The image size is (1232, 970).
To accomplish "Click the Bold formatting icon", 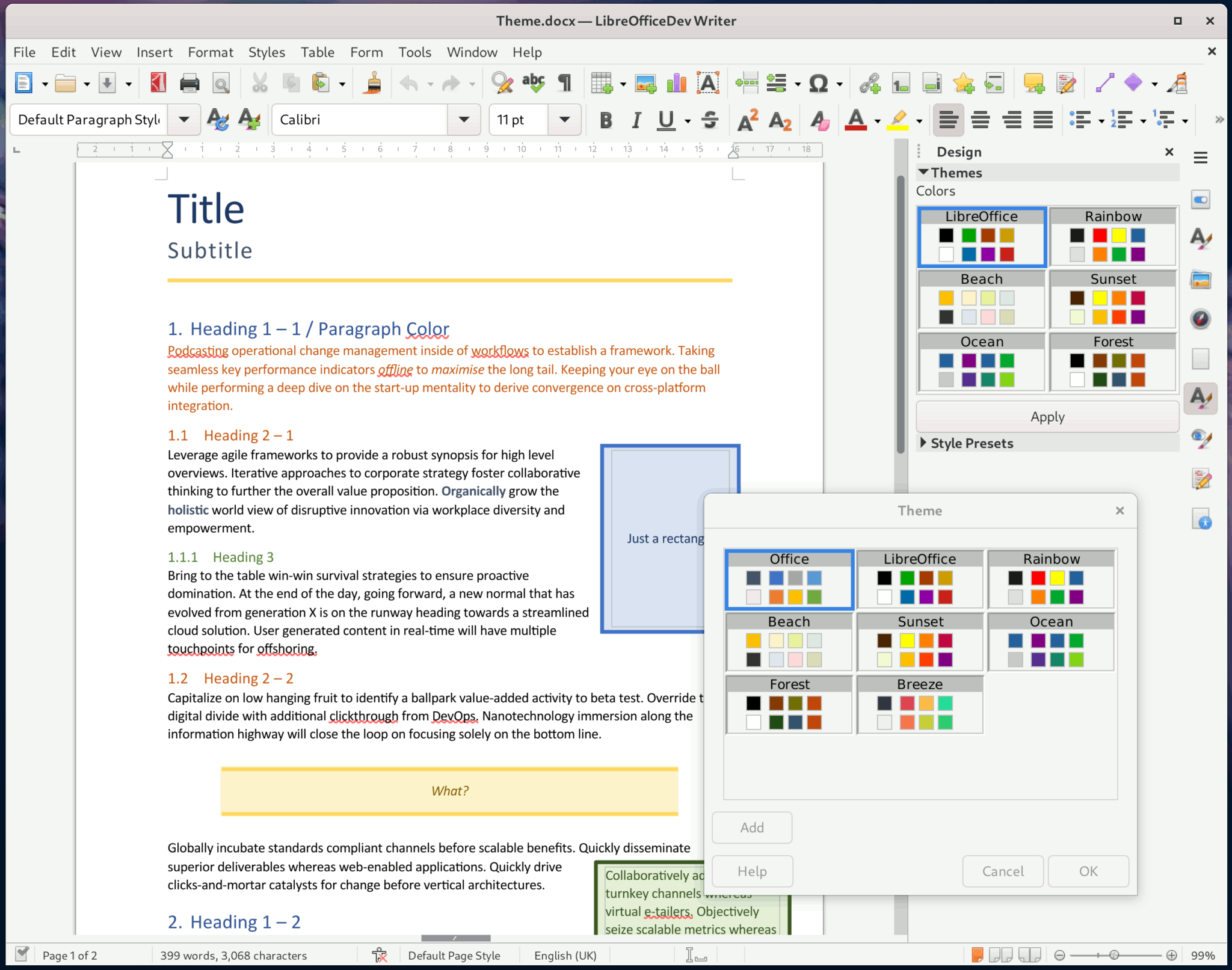I will (604, 119).
